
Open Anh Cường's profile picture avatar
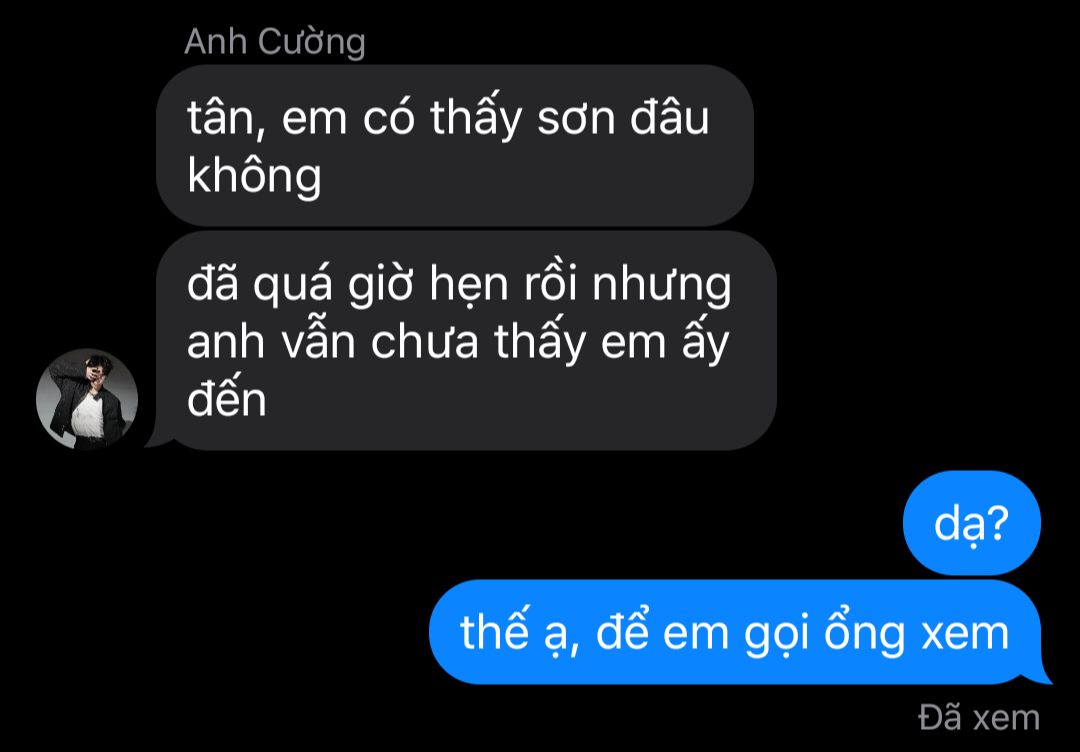87,399
